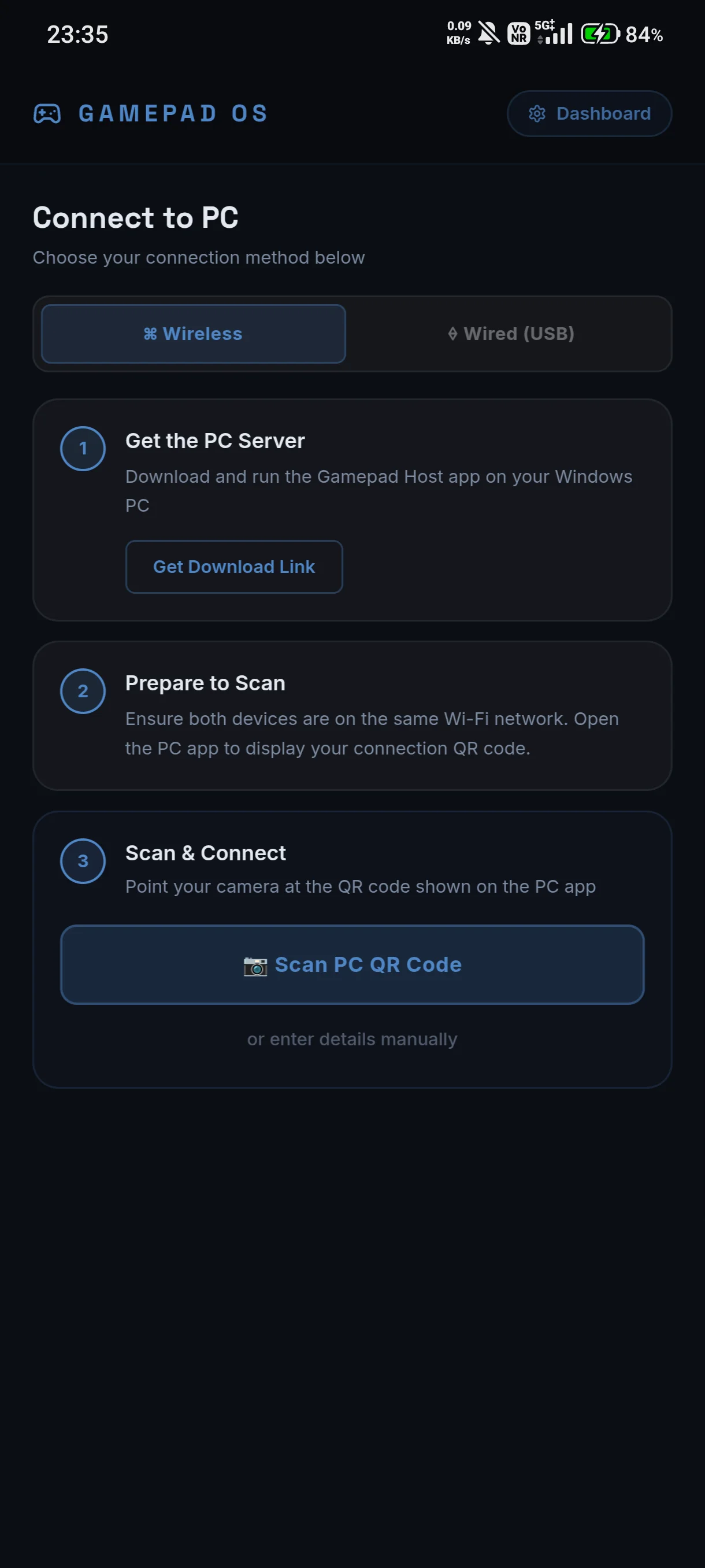Tap the muted notification bell icon
The height and width of the screenshot is (1568, 705).
click(x=488, y=34)
